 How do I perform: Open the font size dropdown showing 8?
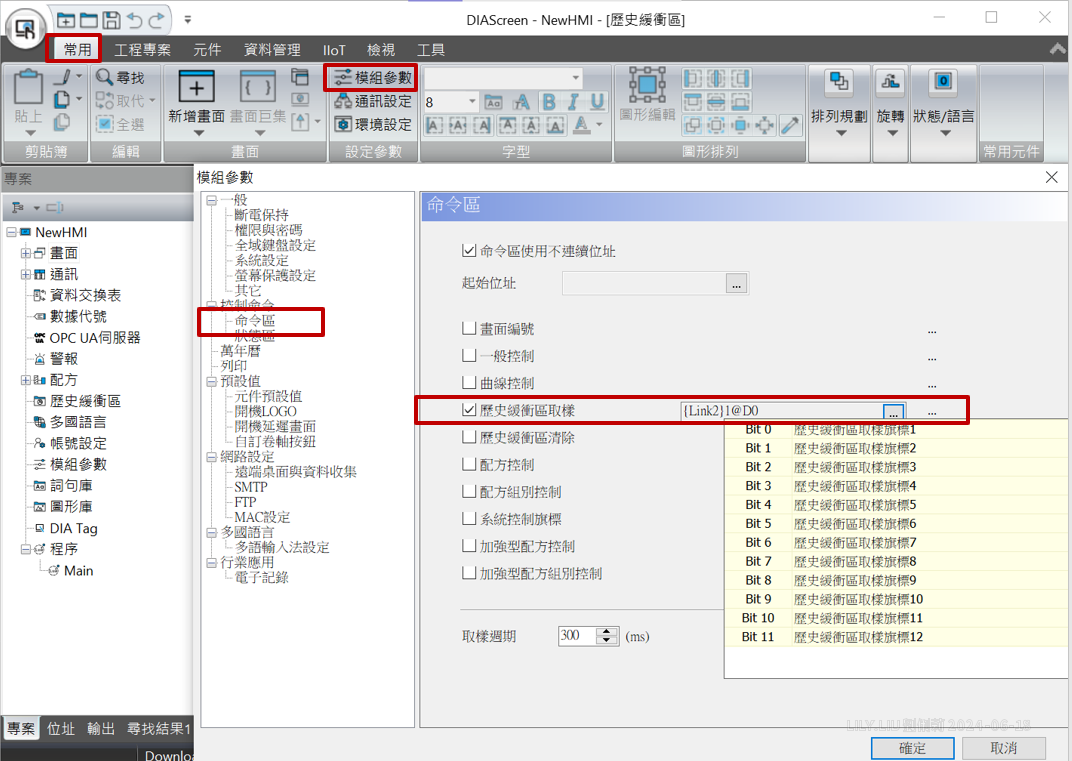(x=472, y=102)
